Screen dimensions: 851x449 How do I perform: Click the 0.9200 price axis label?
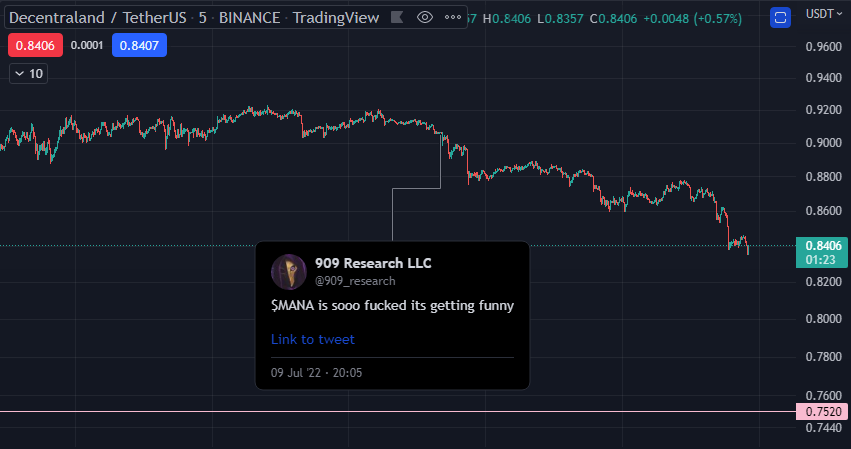[x=823, y=110]
